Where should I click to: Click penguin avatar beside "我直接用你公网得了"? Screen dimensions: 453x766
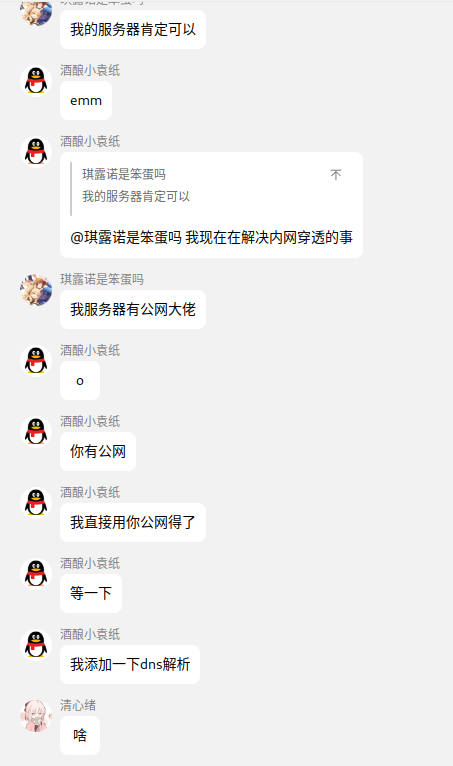[36, 503]
